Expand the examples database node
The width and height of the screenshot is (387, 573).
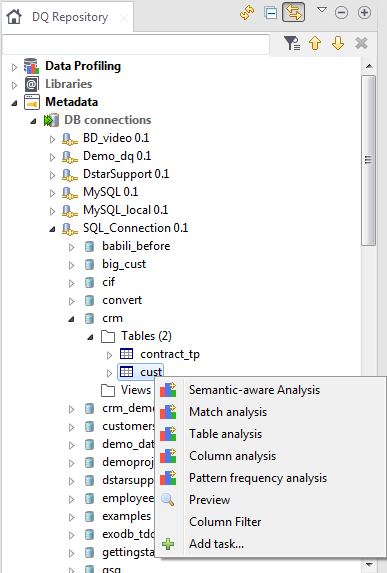(71, 517)
